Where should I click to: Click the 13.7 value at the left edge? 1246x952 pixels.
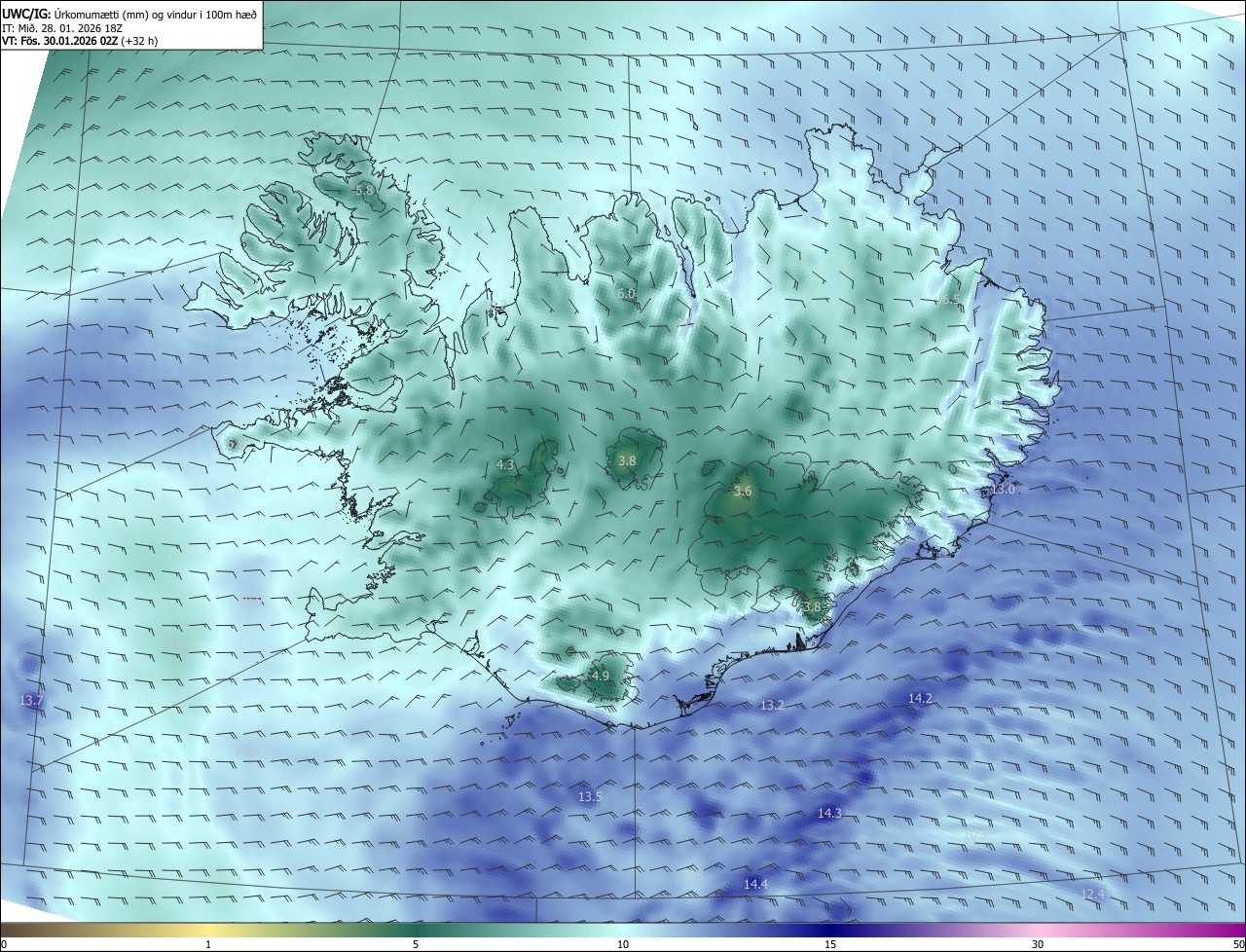tap(31, 701)
